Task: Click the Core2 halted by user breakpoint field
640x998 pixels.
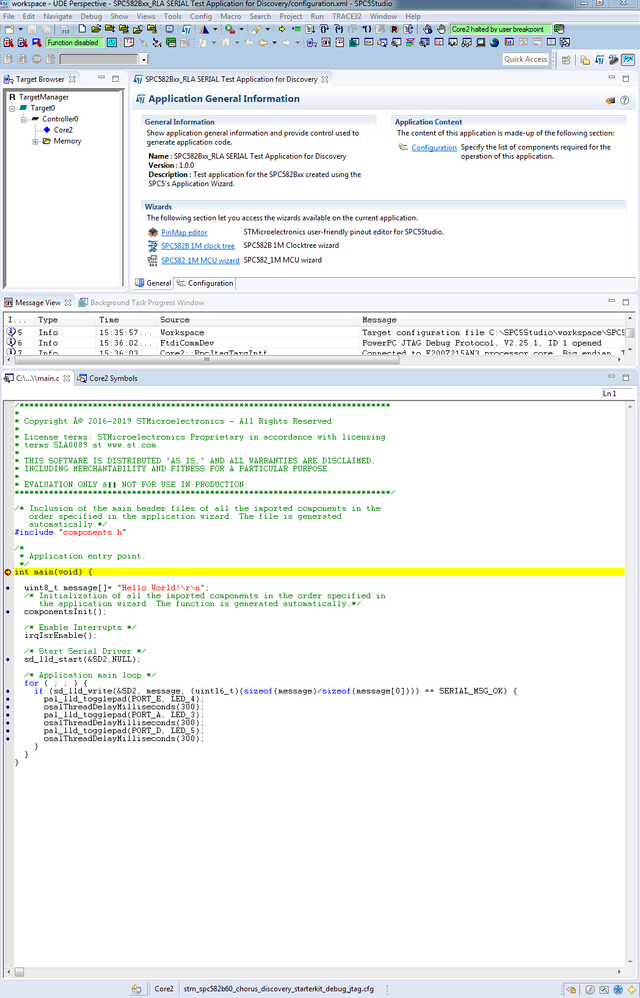Action: (500, 29)
